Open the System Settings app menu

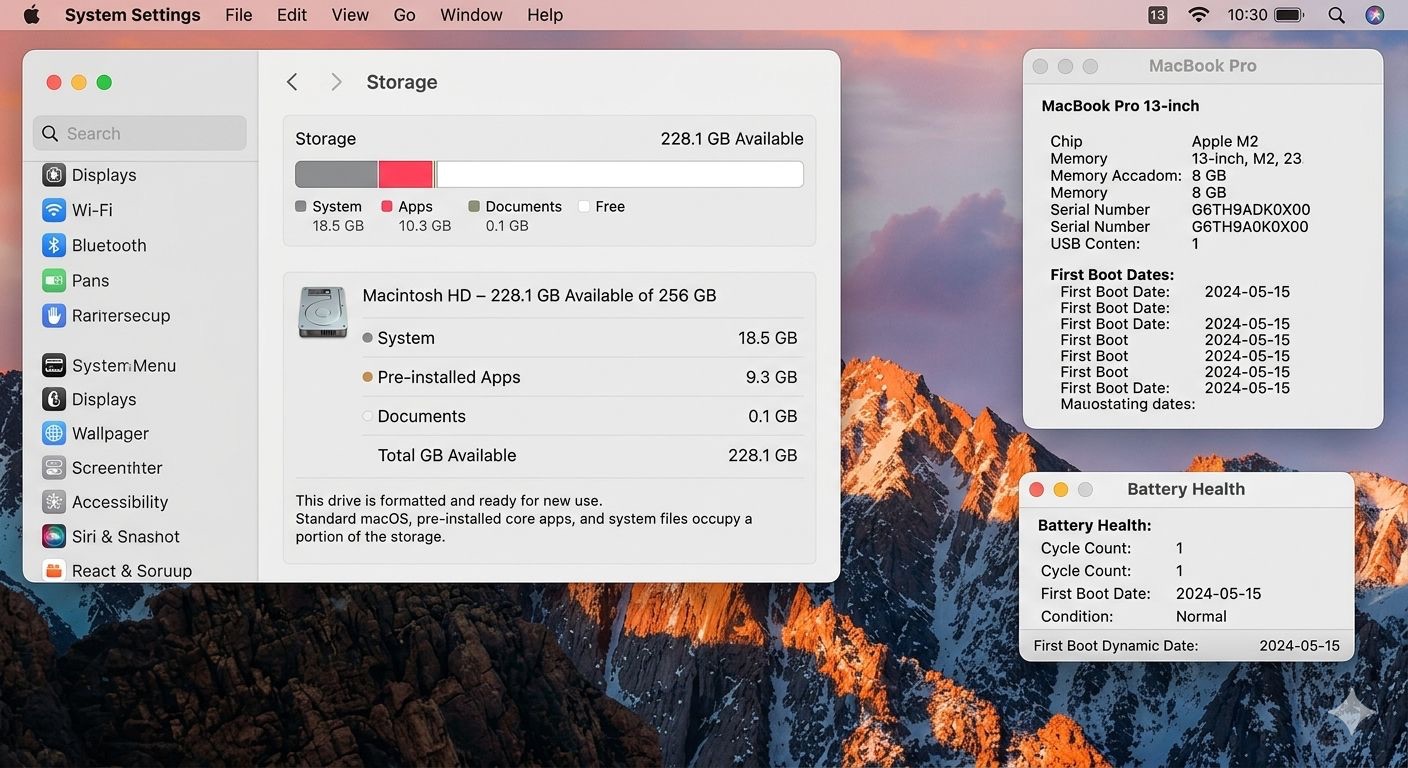(x=132, y=15)
